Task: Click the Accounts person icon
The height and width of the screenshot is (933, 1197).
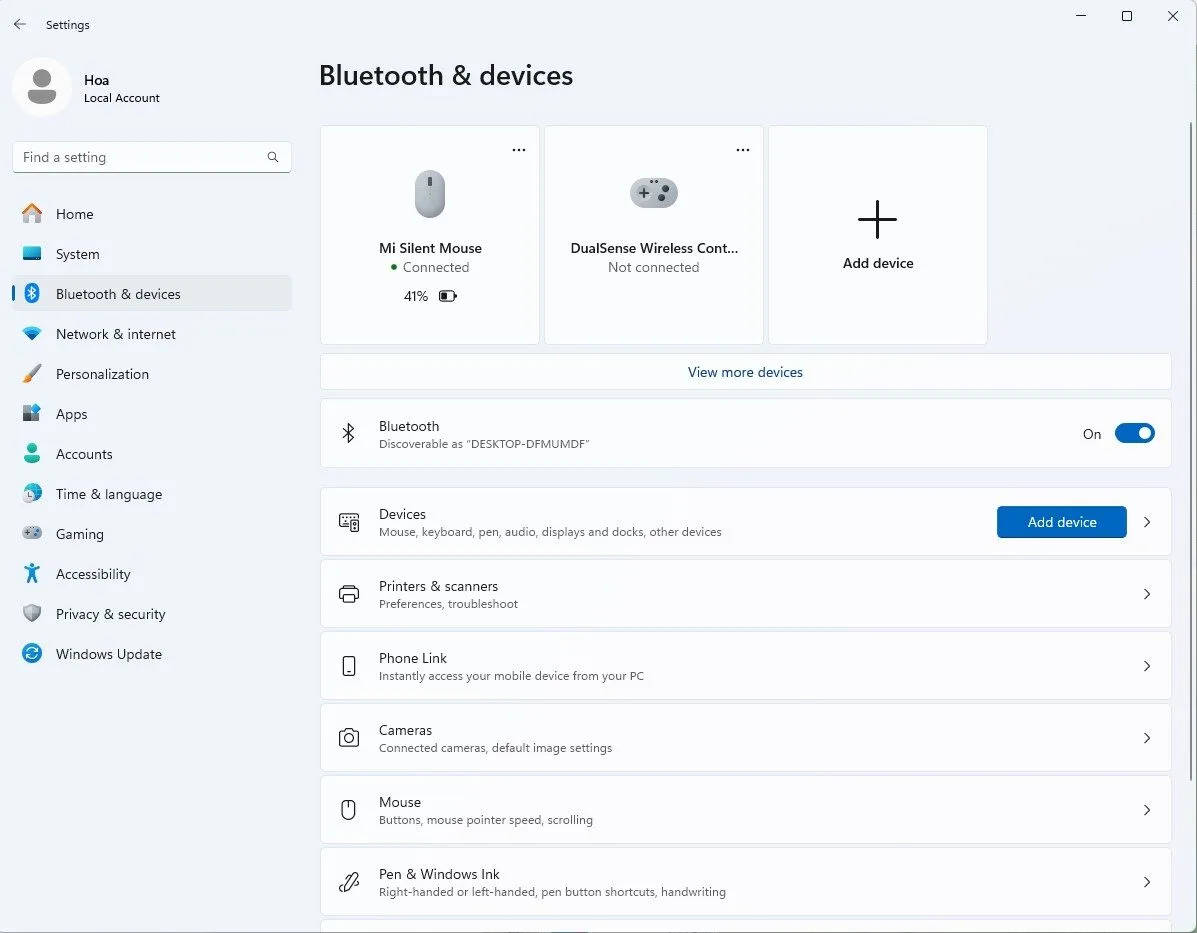Action: pos(32,454)
